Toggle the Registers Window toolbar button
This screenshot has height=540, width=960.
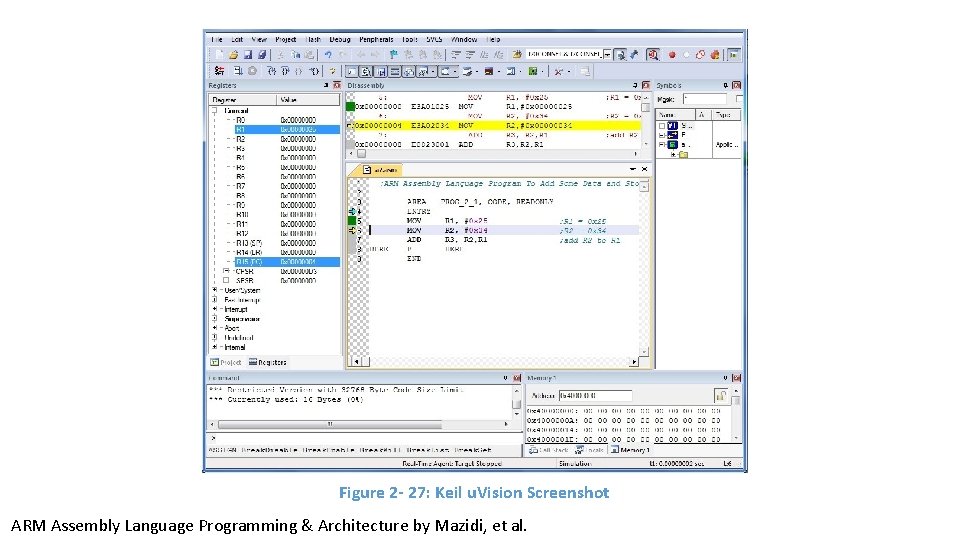pyautogui.click(x=394, y=71)
